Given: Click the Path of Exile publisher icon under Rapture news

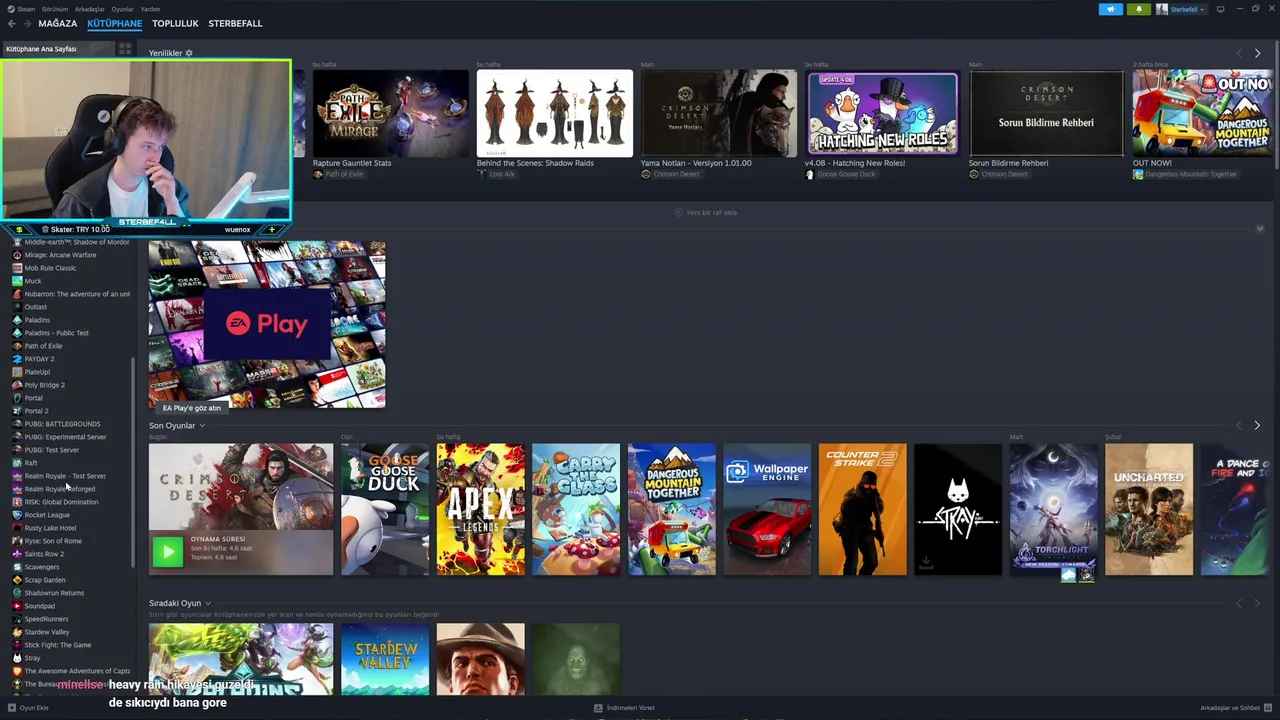Looking at the screenshot, I should coord(318,174).
